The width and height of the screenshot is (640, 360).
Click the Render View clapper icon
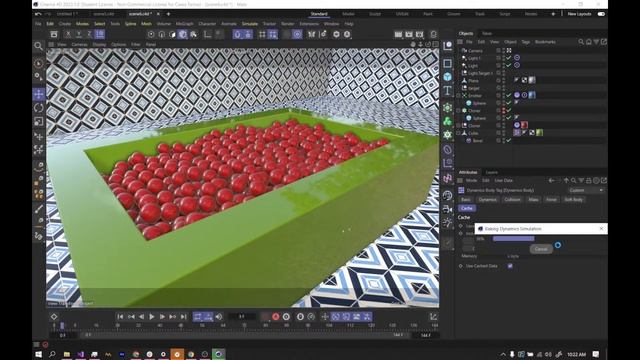tap(398, 35)
